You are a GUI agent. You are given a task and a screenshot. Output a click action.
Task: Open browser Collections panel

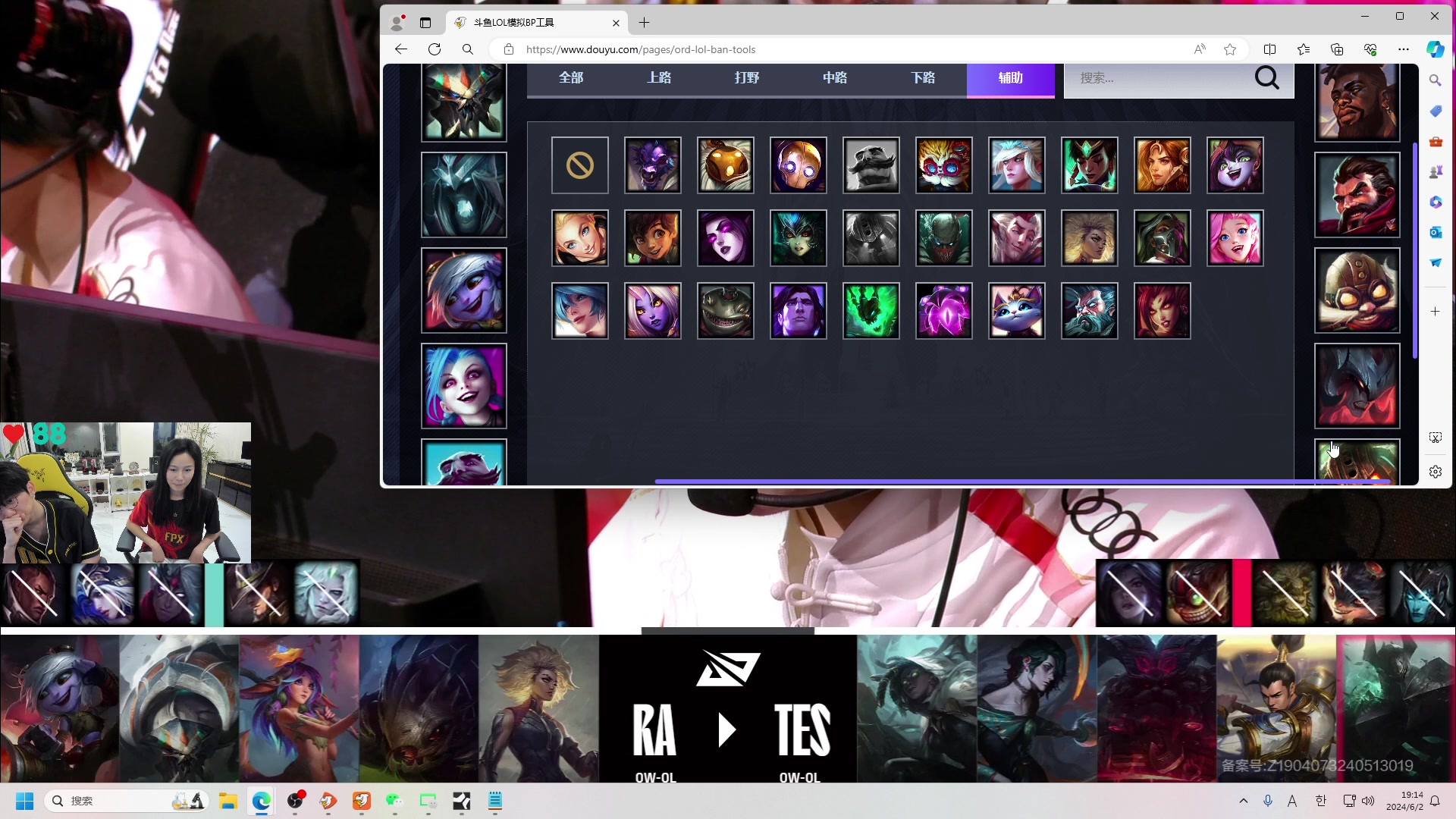coord(1337,49)
